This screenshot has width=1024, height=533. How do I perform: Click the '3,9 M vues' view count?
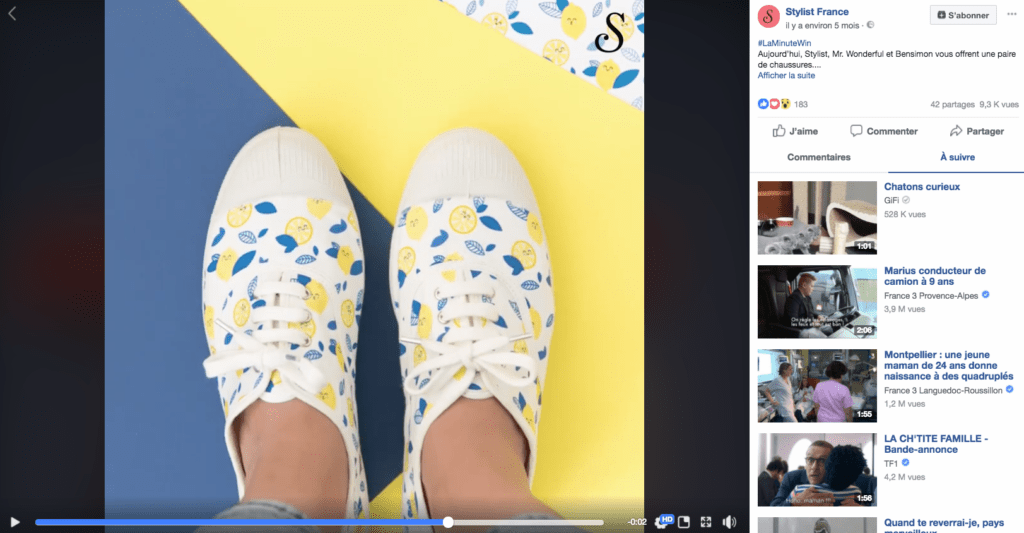coord(904,309)
